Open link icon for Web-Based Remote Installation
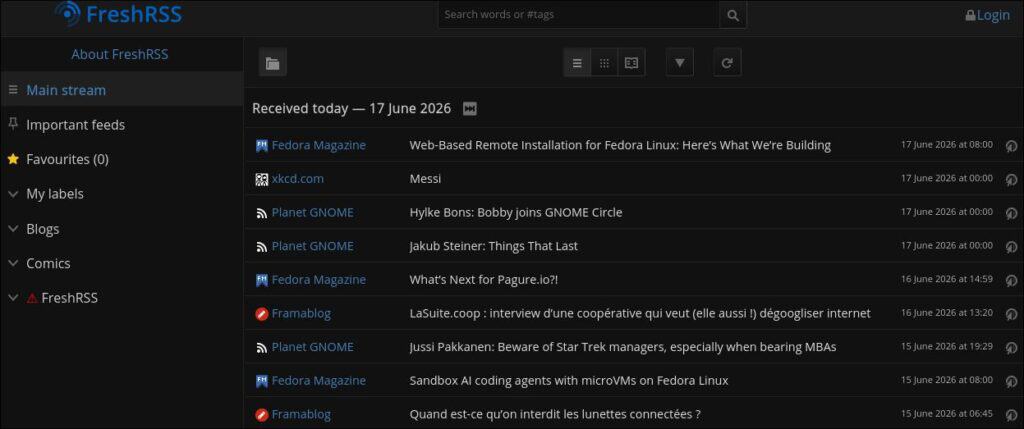Screen dimensions: 1024x429 (x=1011, y=146)
